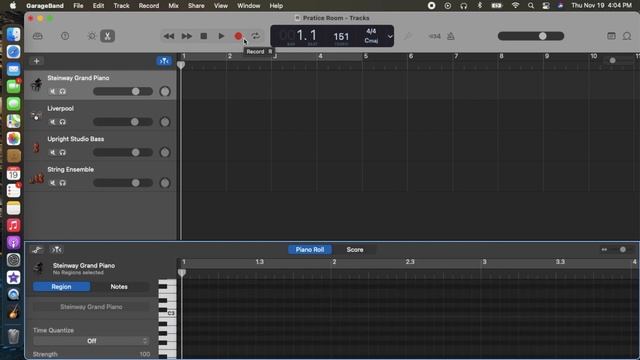Toggle Catch Playhead button in track header
Image resolution: width=640 pixels, height=360 pixels.
pos(164,61)
